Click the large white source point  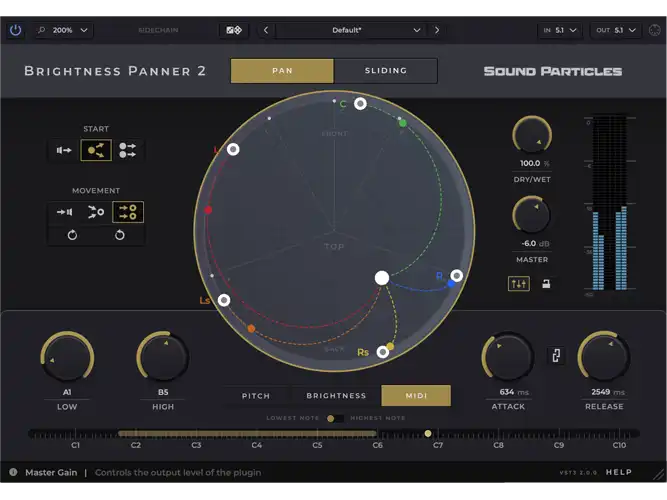pyautogui.click(x=382, y=278)
